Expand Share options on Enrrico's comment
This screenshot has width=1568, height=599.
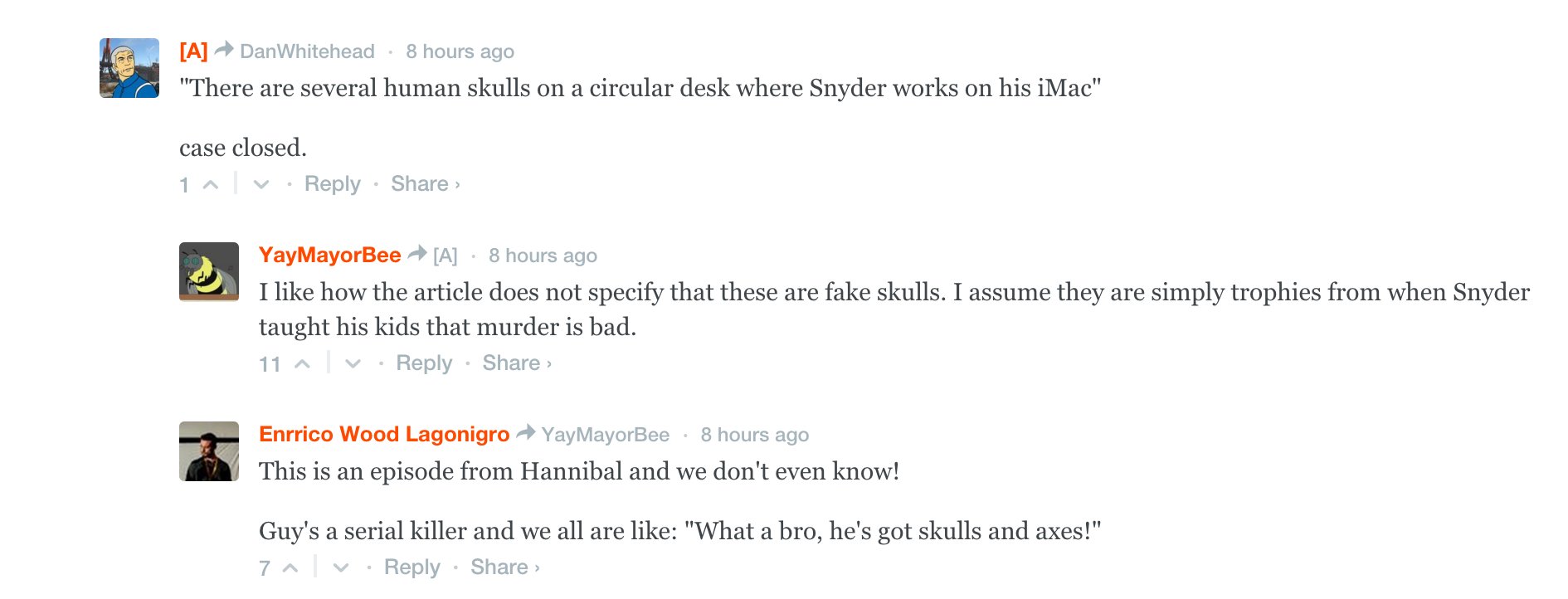(504, 567)
